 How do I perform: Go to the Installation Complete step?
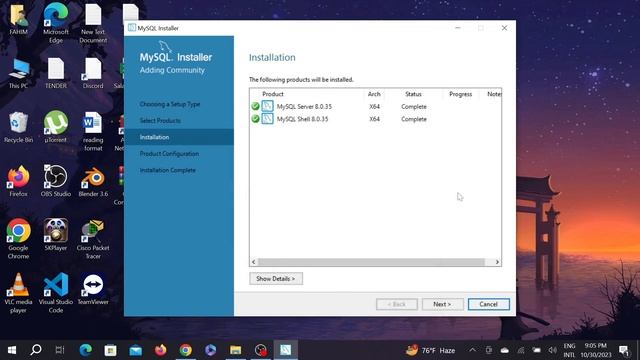click(x=167, y=170)
